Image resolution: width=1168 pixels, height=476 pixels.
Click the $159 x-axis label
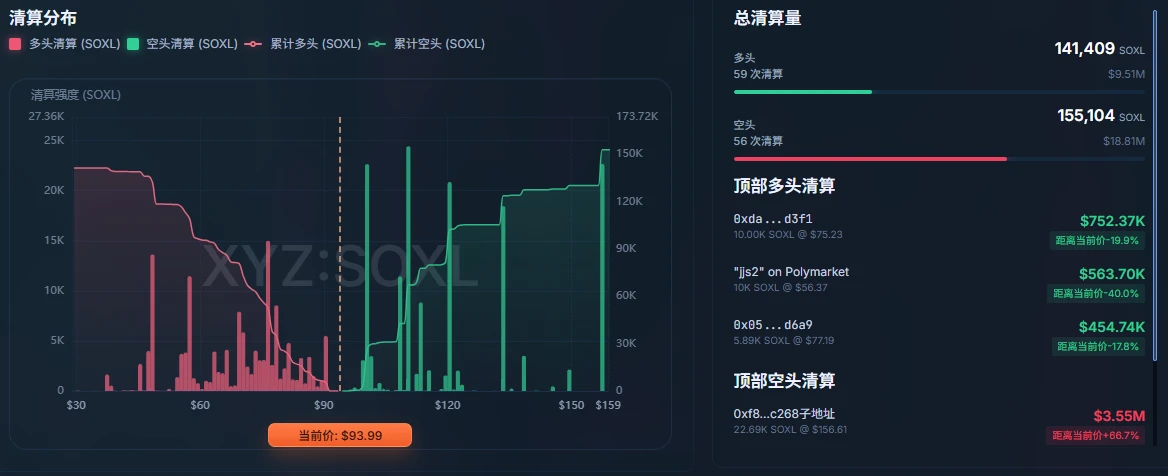tap(608, 405)
